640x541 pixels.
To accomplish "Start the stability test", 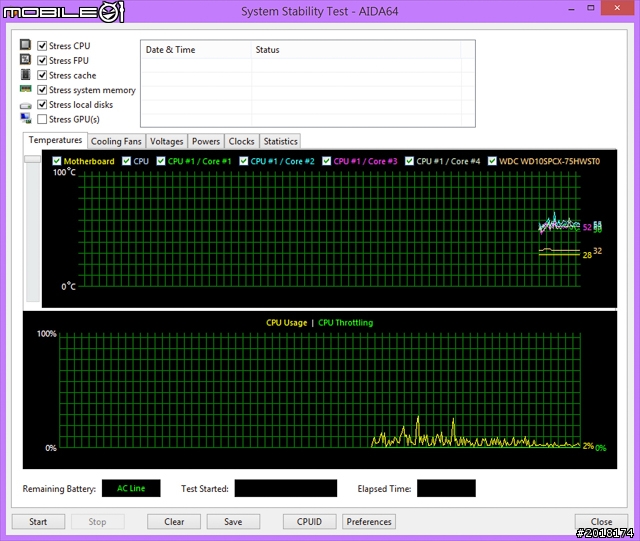I will coord(38,522).
